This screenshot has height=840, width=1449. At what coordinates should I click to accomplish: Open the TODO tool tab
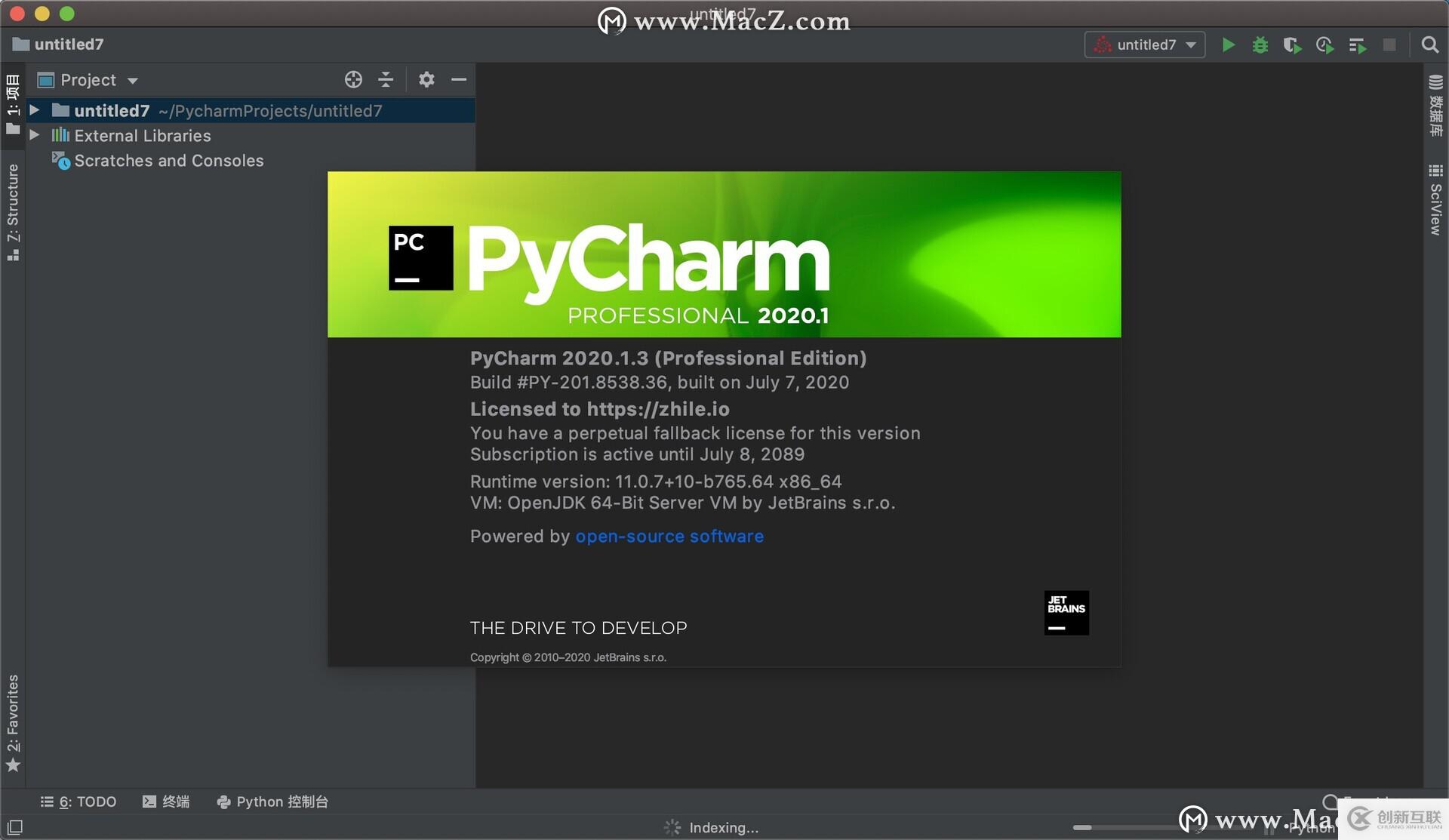click(78, 802)
